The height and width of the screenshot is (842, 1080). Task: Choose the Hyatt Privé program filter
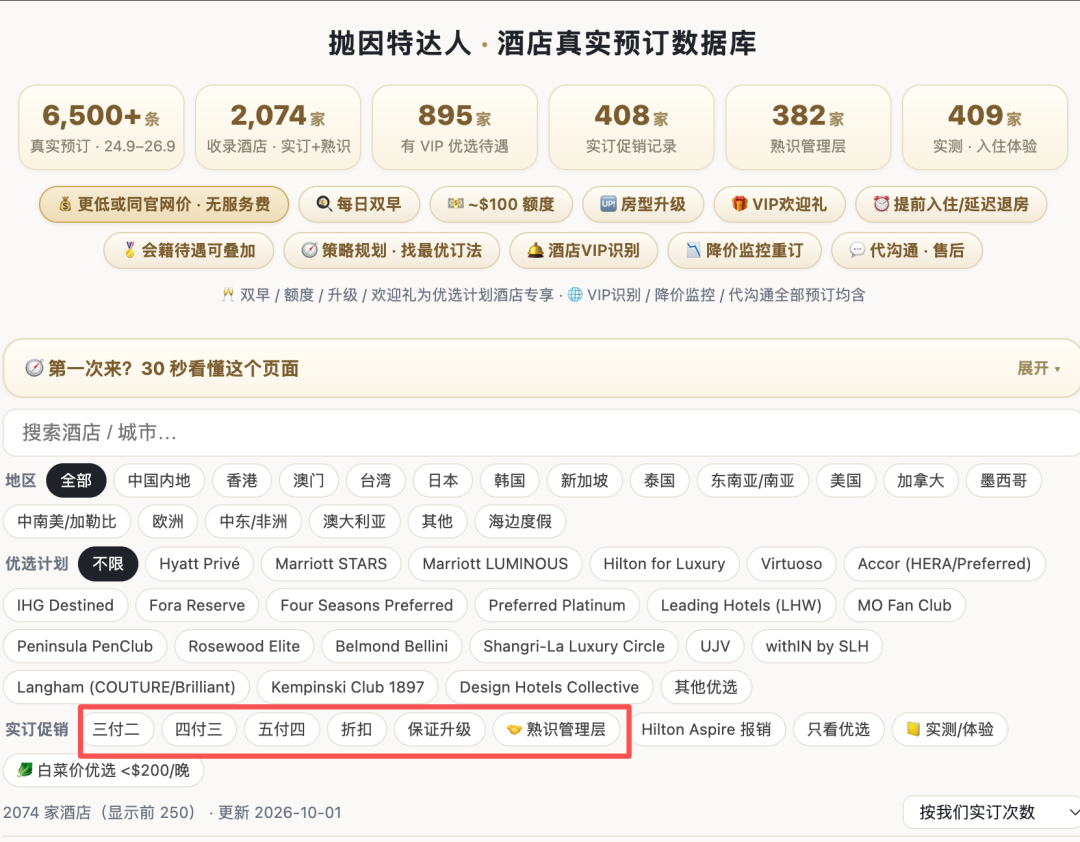pos(200,564)
